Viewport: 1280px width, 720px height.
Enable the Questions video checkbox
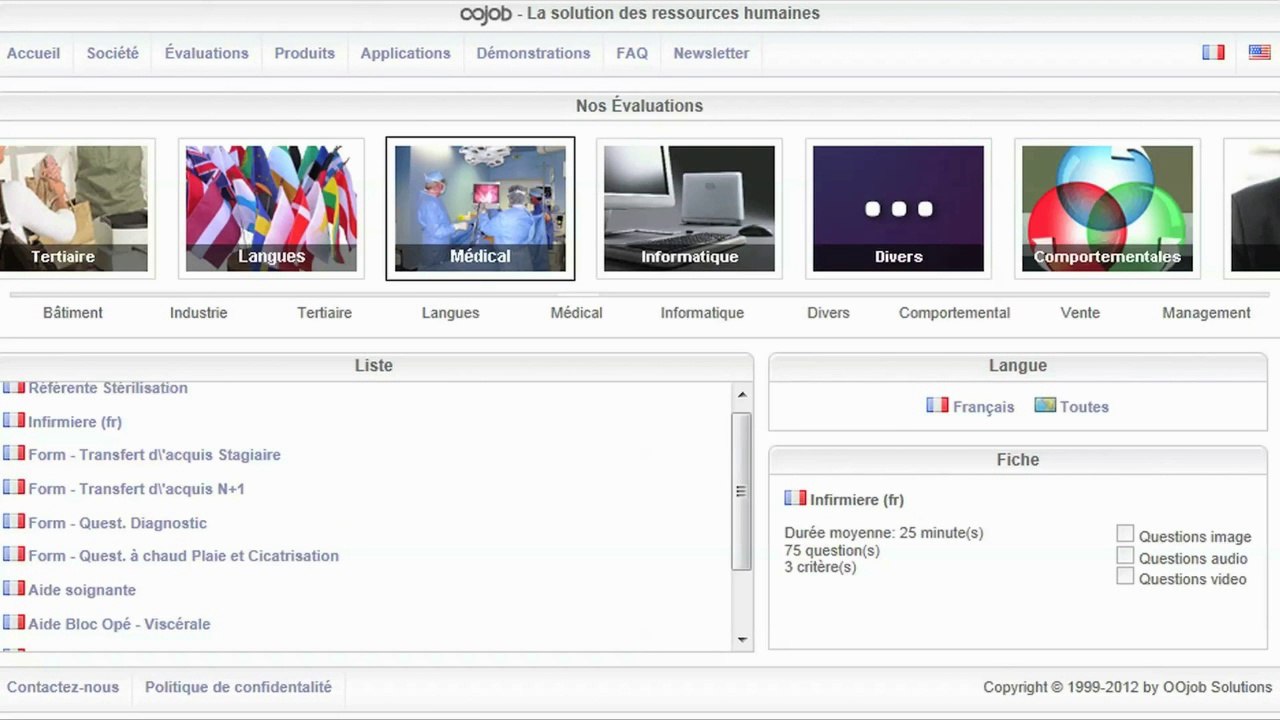click(1125, 576)
